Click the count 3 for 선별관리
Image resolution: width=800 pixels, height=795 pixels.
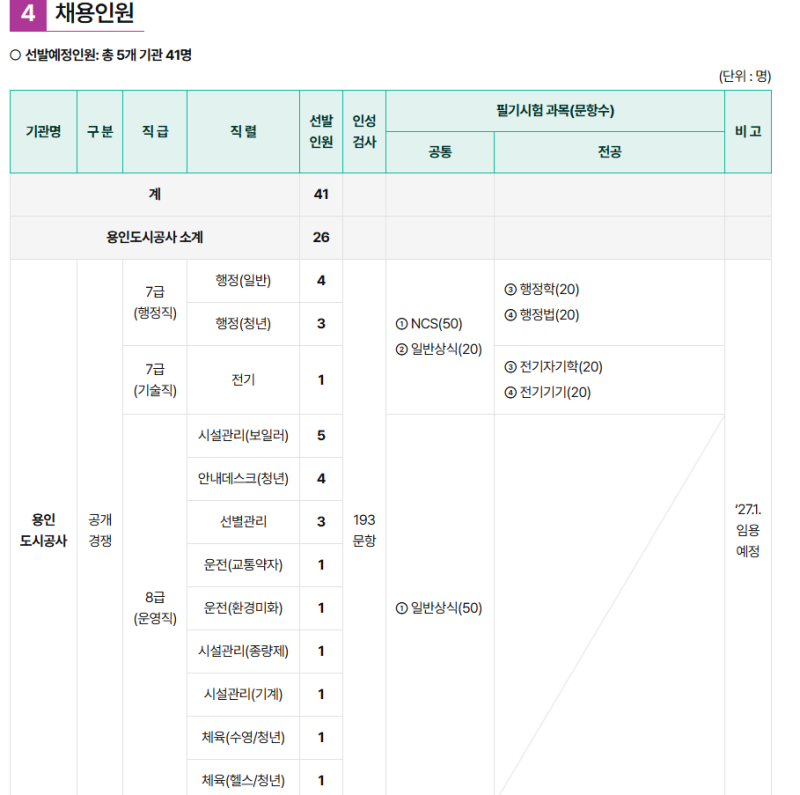(321, 522)
